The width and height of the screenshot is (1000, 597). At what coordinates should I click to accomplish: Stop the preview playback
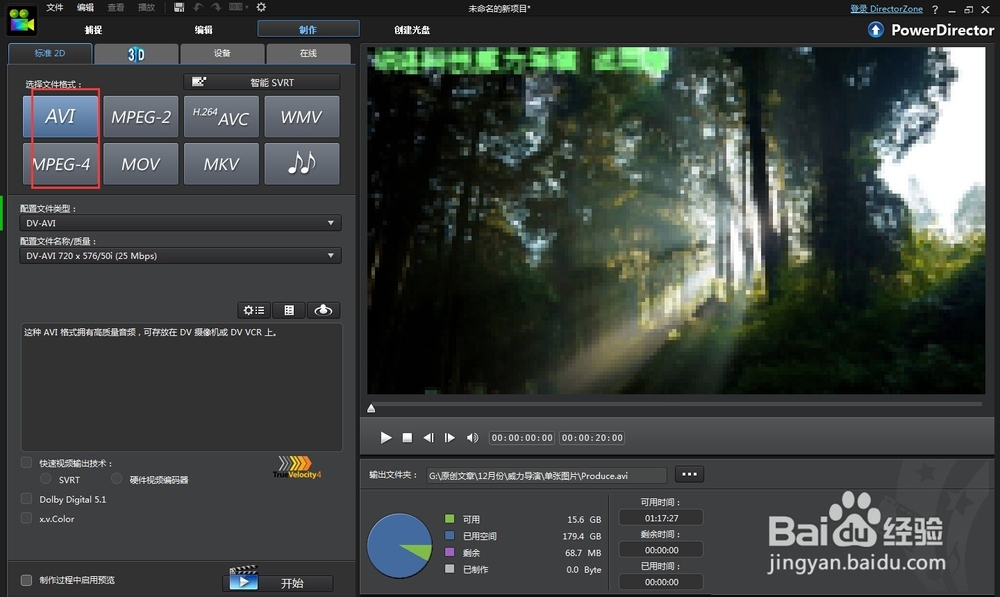pyautogui.click(x=407, y=438)
